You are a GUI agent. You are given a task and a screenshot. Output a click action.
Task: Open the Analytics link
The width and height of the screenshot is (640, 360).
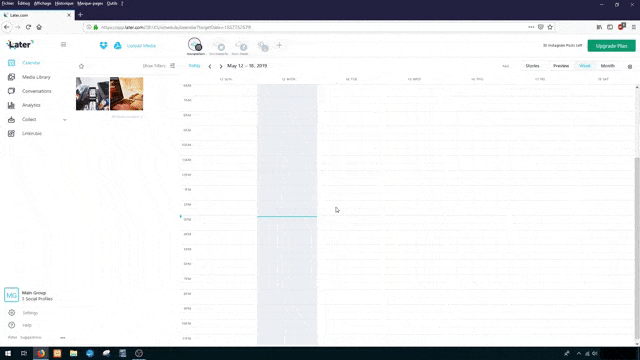31,105
